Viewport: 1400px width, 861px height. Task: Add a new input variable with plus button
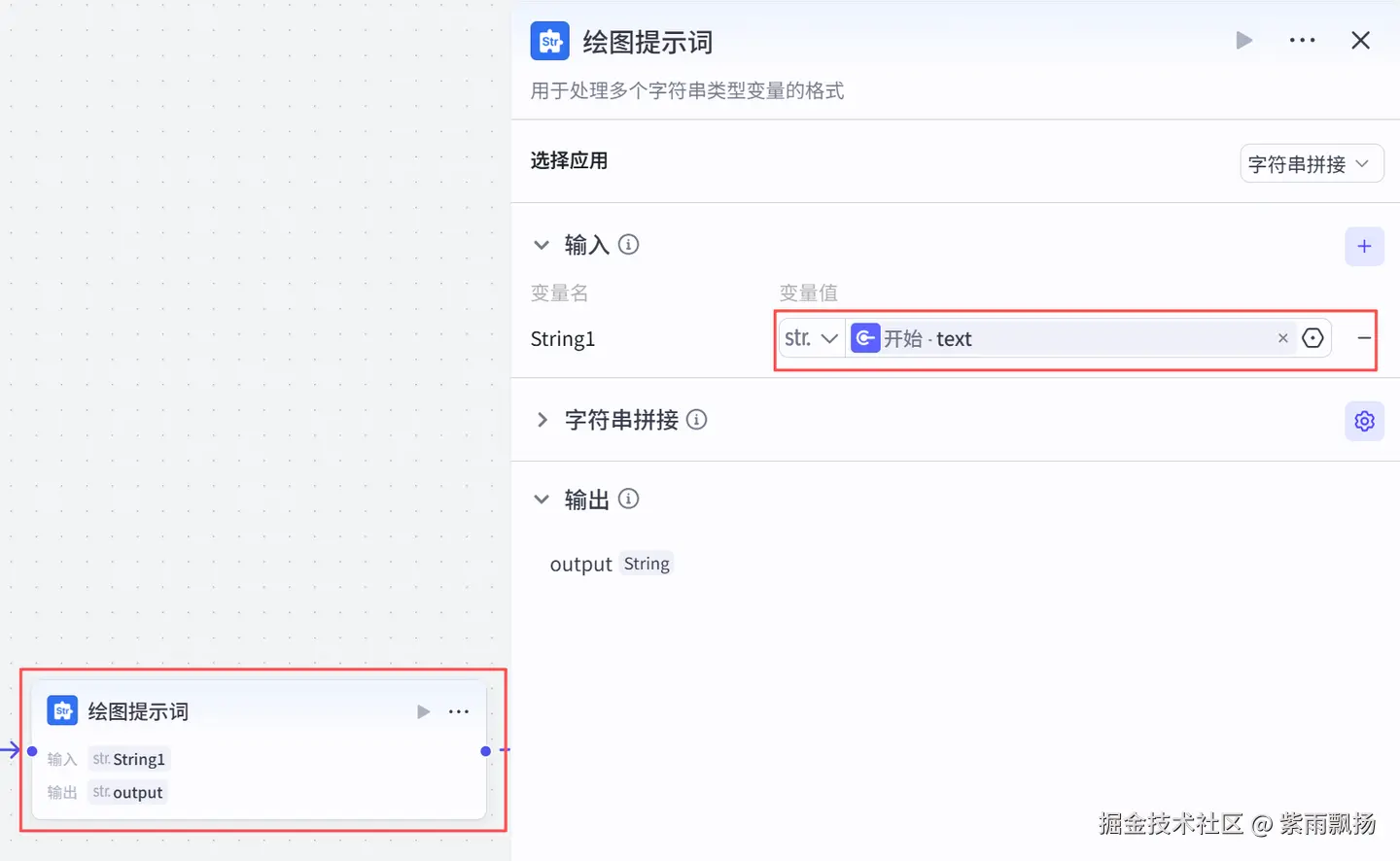pos(1364,247)
